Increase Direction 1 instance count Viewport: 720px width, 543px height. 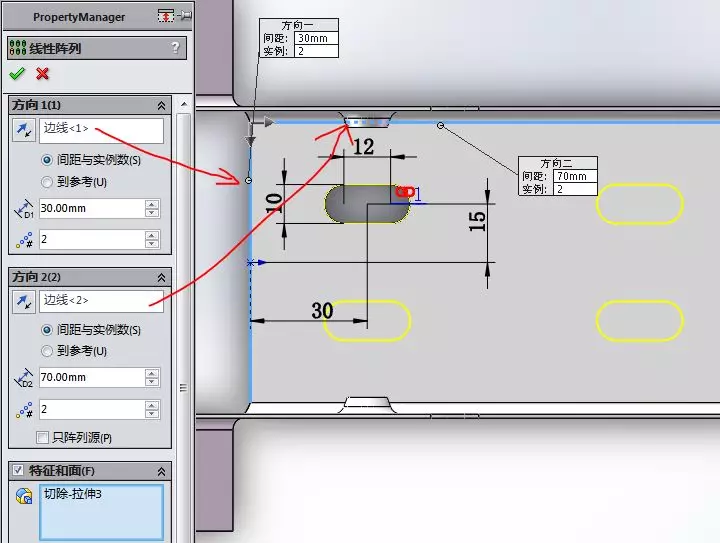152,235
